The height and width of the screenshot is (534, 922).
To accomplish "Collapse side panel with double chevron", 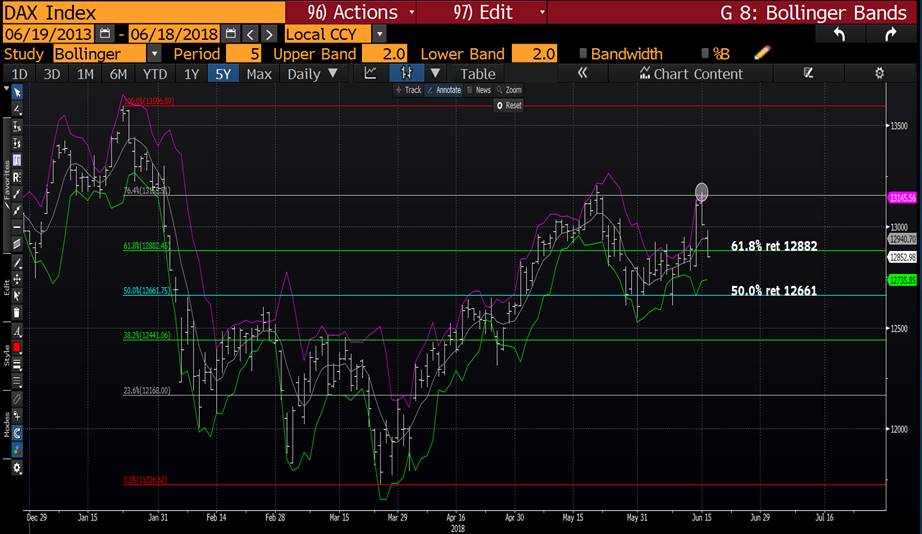I will click(582, 74).
